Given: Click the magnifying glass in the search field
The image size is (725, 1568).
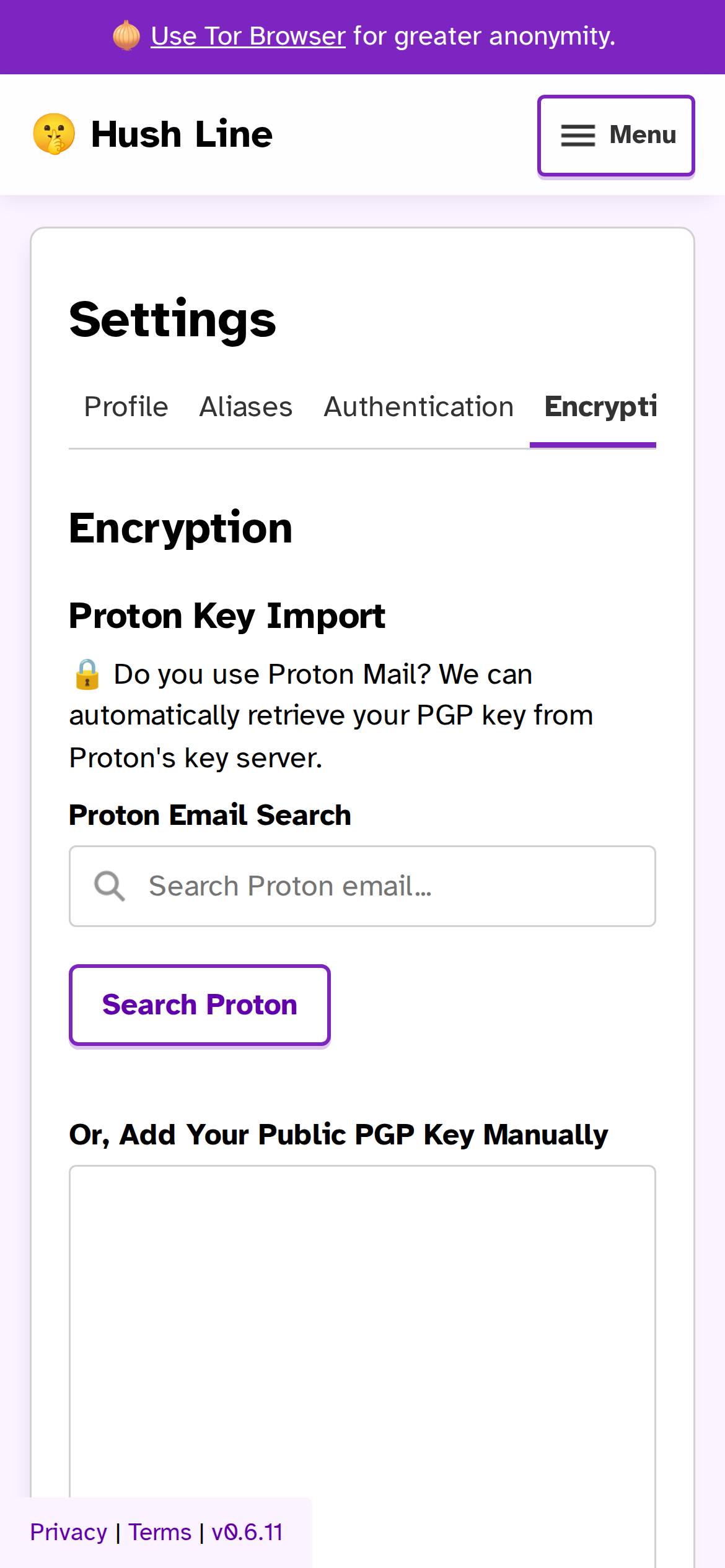Looking at the screenshot, I should (x=109, y=886).
